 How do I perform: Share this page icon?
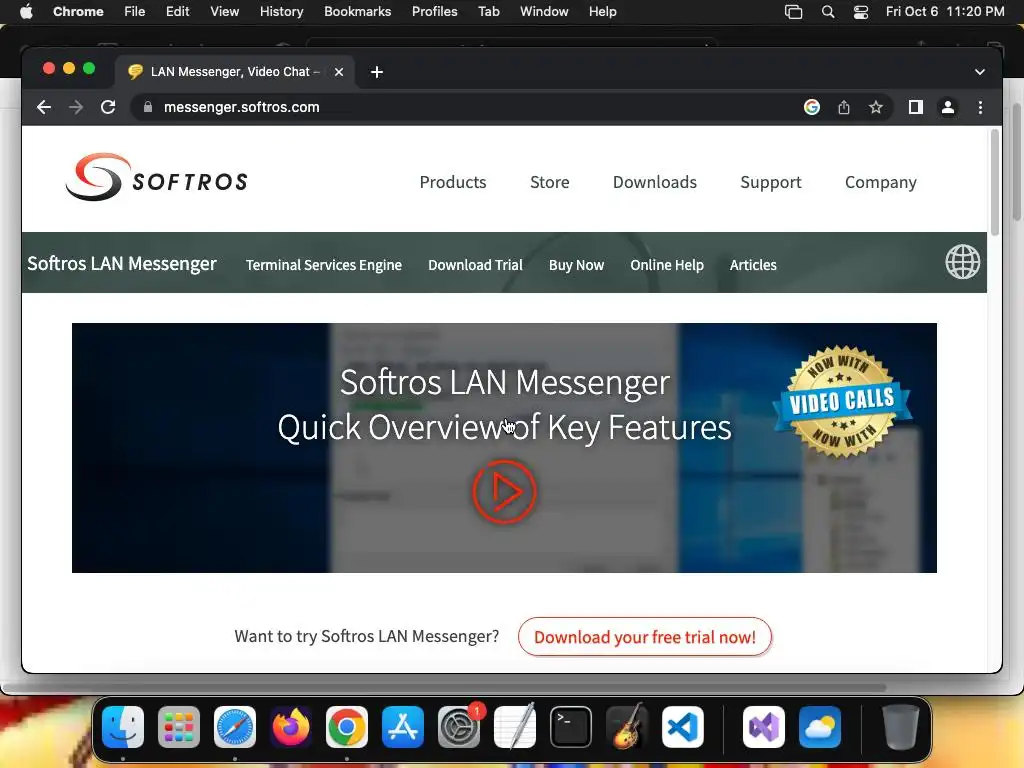(844, 107)
